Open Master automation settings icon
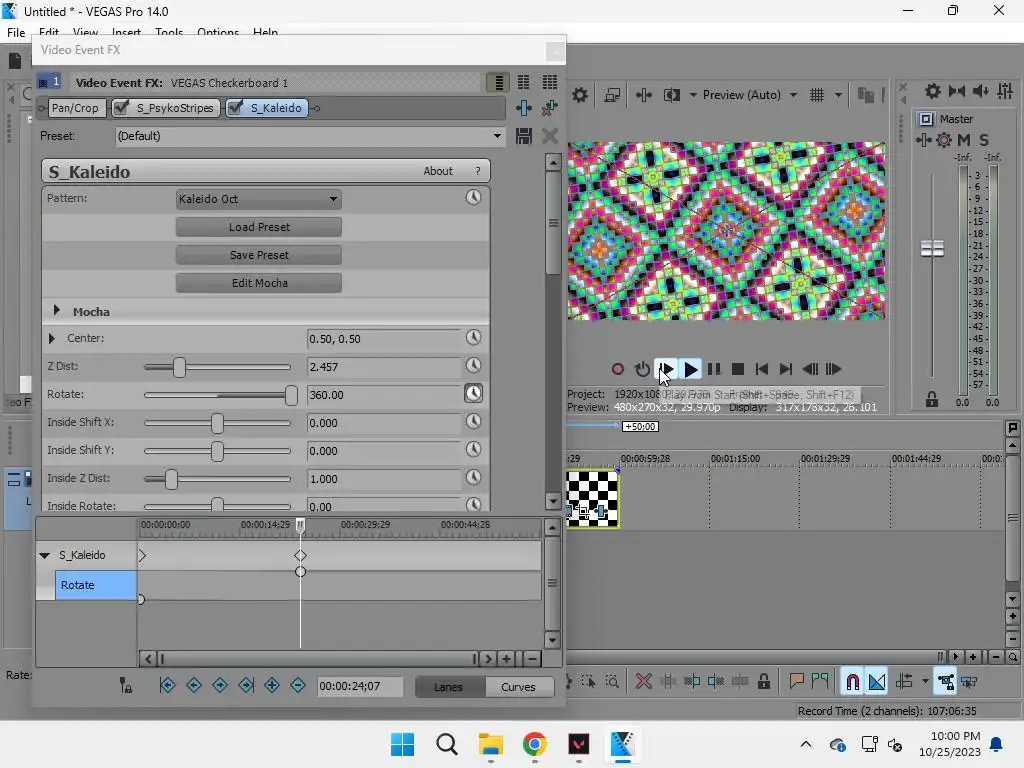Image resolution: width=1024 pixels, height=768 pixels. 944,140
